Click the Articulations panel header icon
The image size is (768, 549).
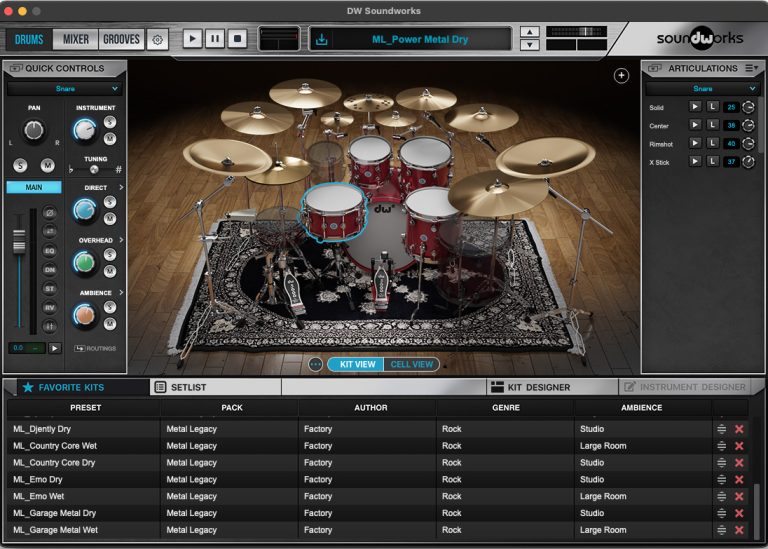(x=655, y=68)
